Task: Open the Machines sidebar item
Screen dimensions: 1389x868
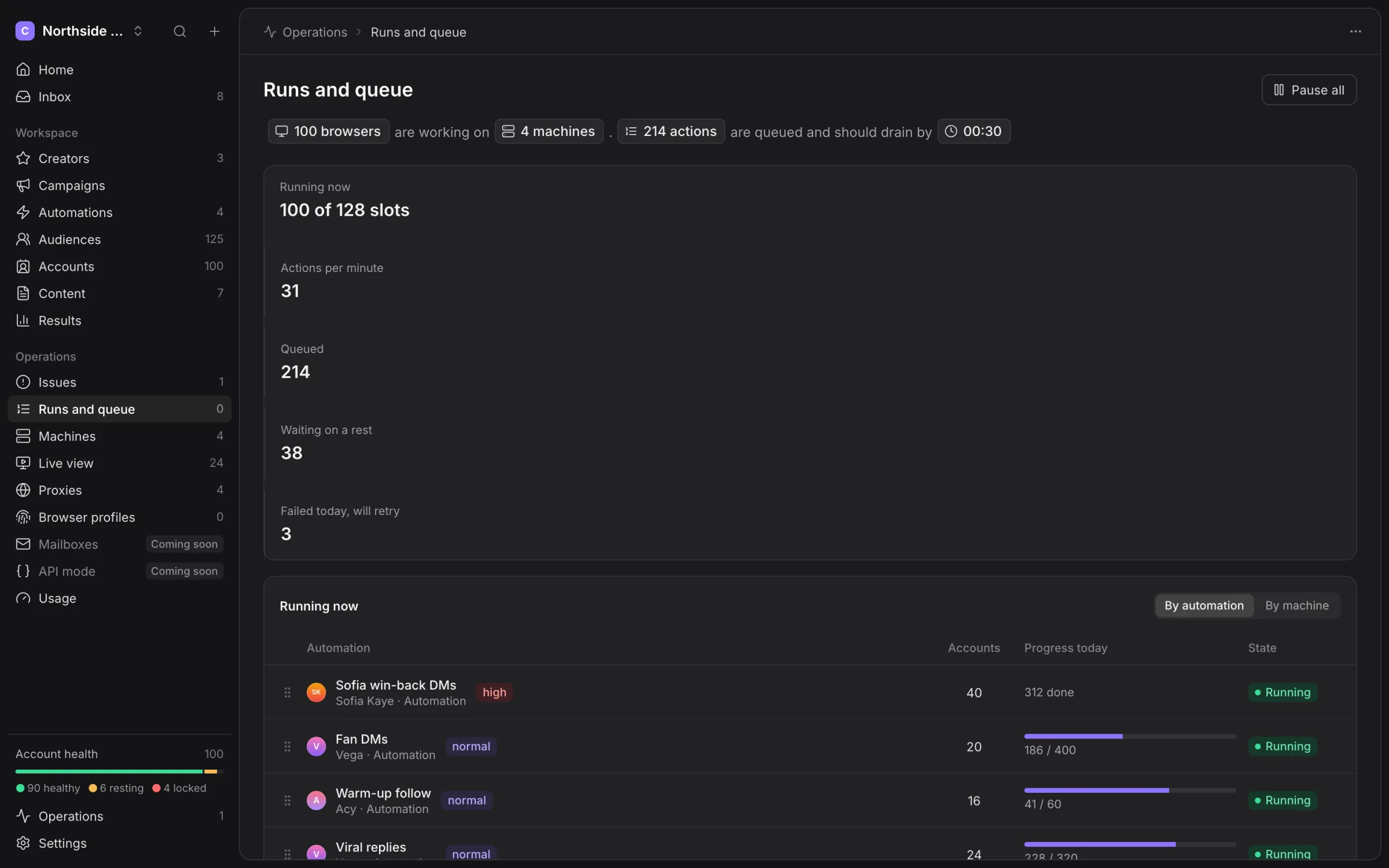Action: 119,436
